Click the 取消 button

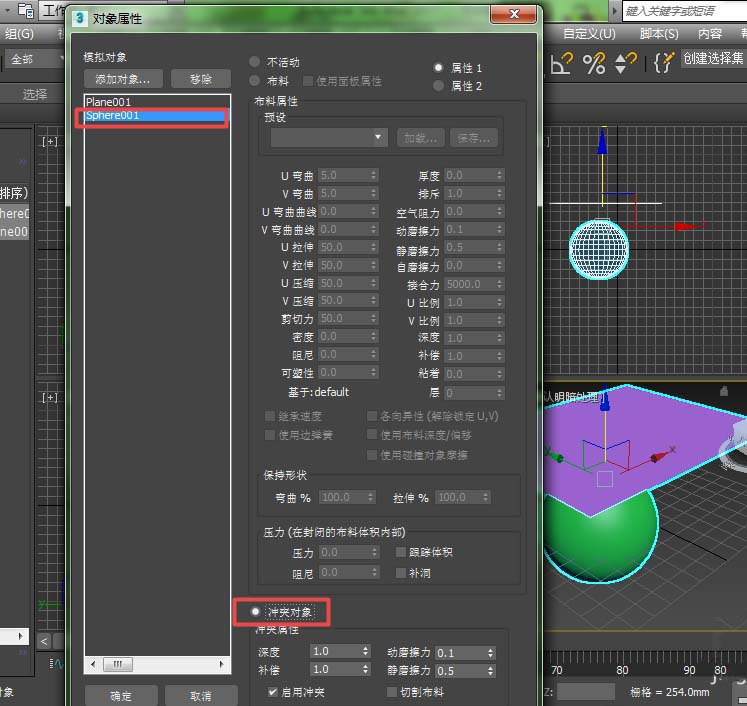tap(201, 696)
